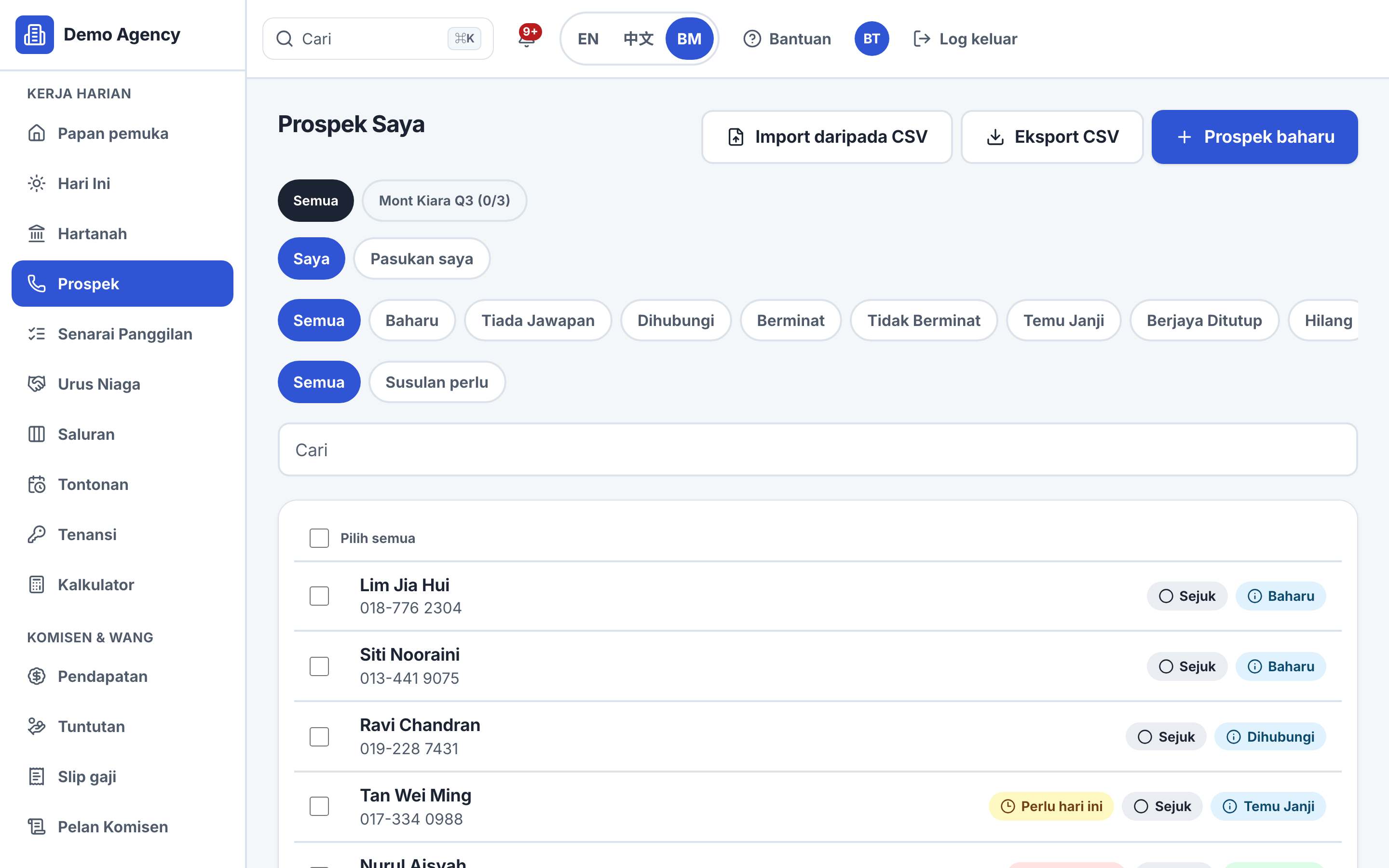The height and width of the screenshot is (868, 1389).
Task: Select the Tan Wei Ming checkbox
Action: 319,806
